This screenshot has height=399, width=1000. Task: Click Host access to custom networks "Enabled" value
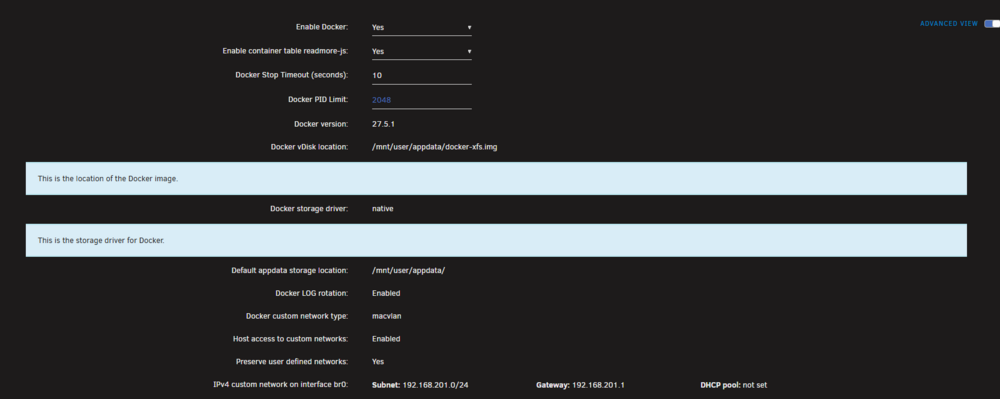click(x=386, y=339)
